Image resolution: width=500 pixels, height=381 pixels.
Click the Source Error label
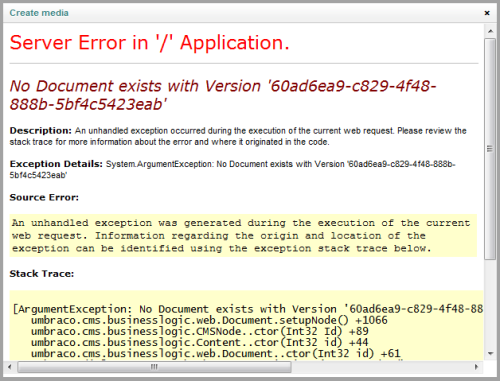[44, 197]
